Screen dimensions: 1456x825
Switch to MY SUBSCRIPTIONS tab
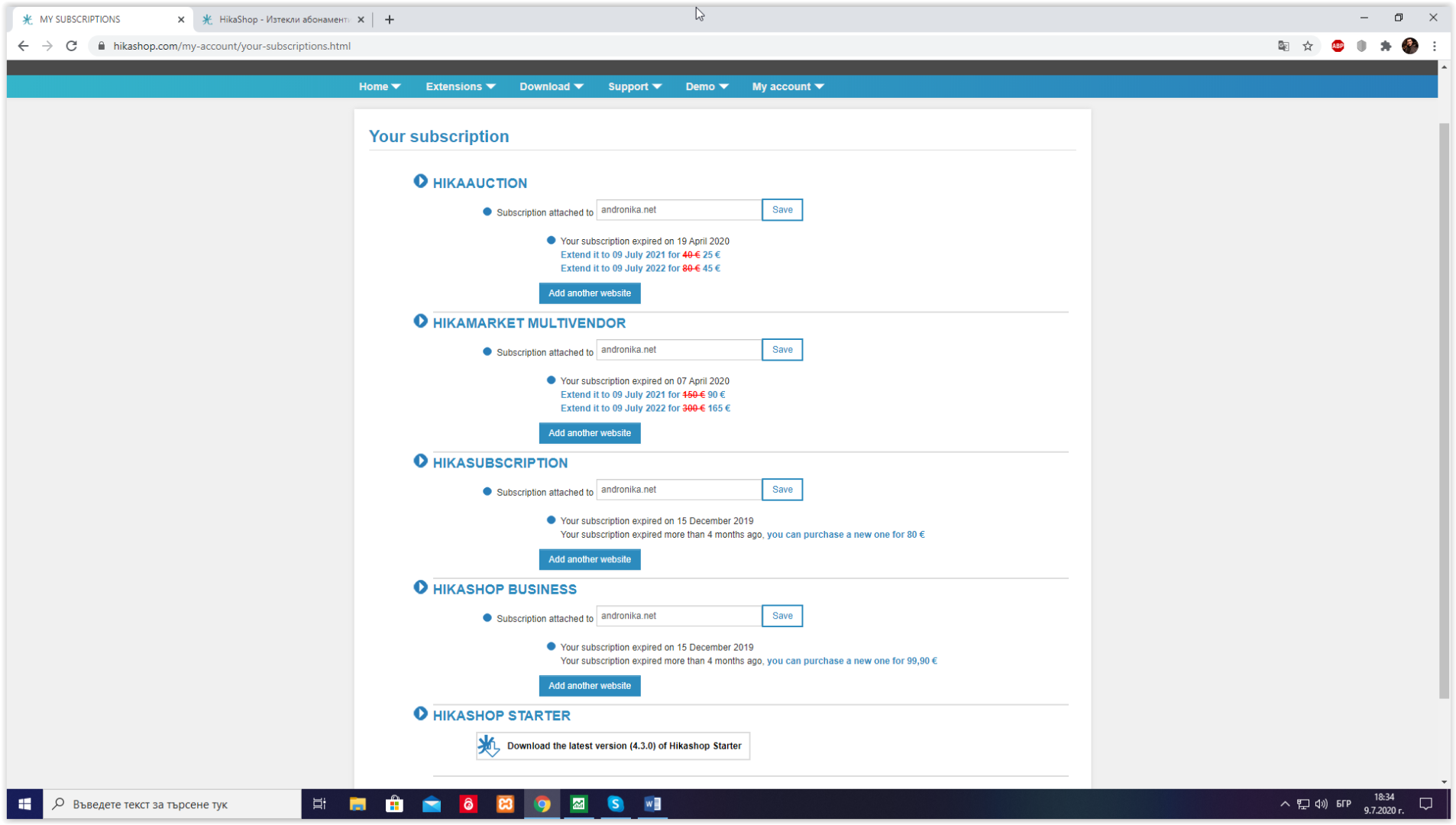pos(102,20)
